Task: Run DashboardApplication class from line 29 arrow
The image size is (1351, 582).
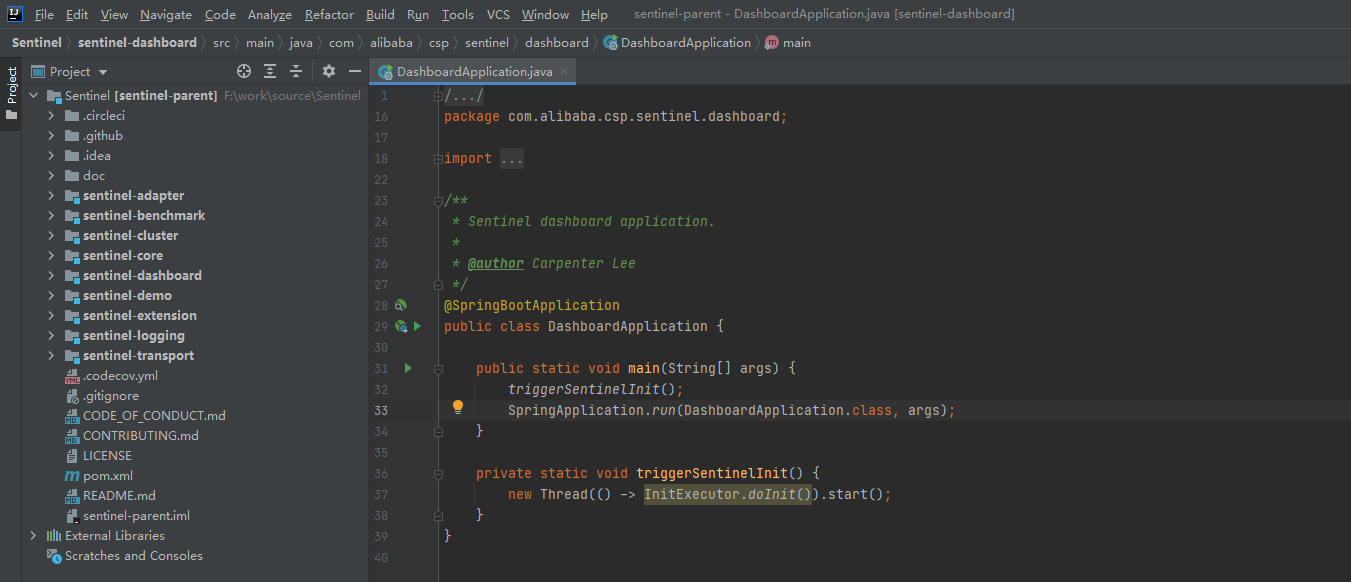Action: click(418, 326)
